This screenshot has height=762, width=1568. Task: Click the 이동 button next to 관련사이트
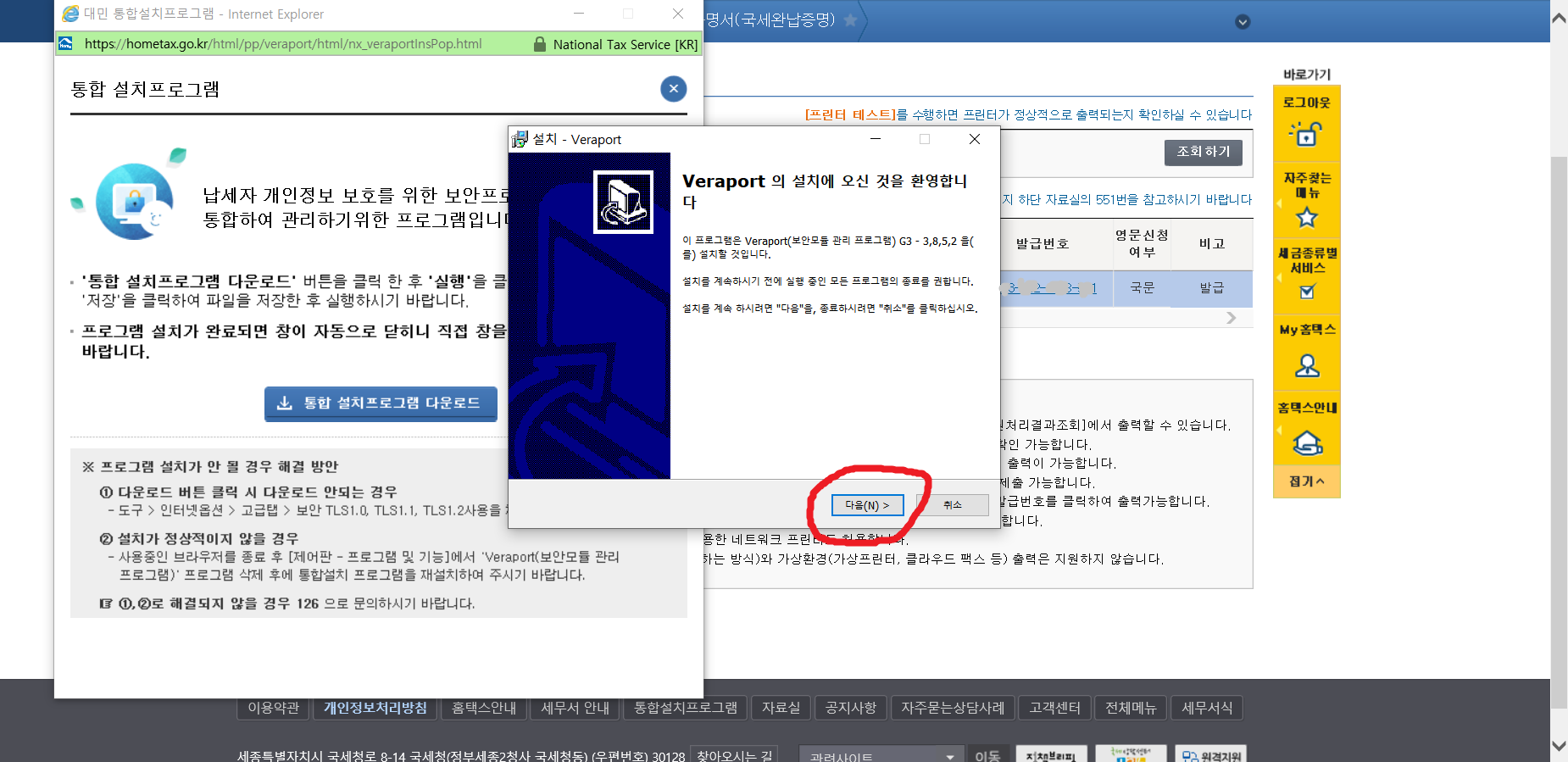click(987, 755)
